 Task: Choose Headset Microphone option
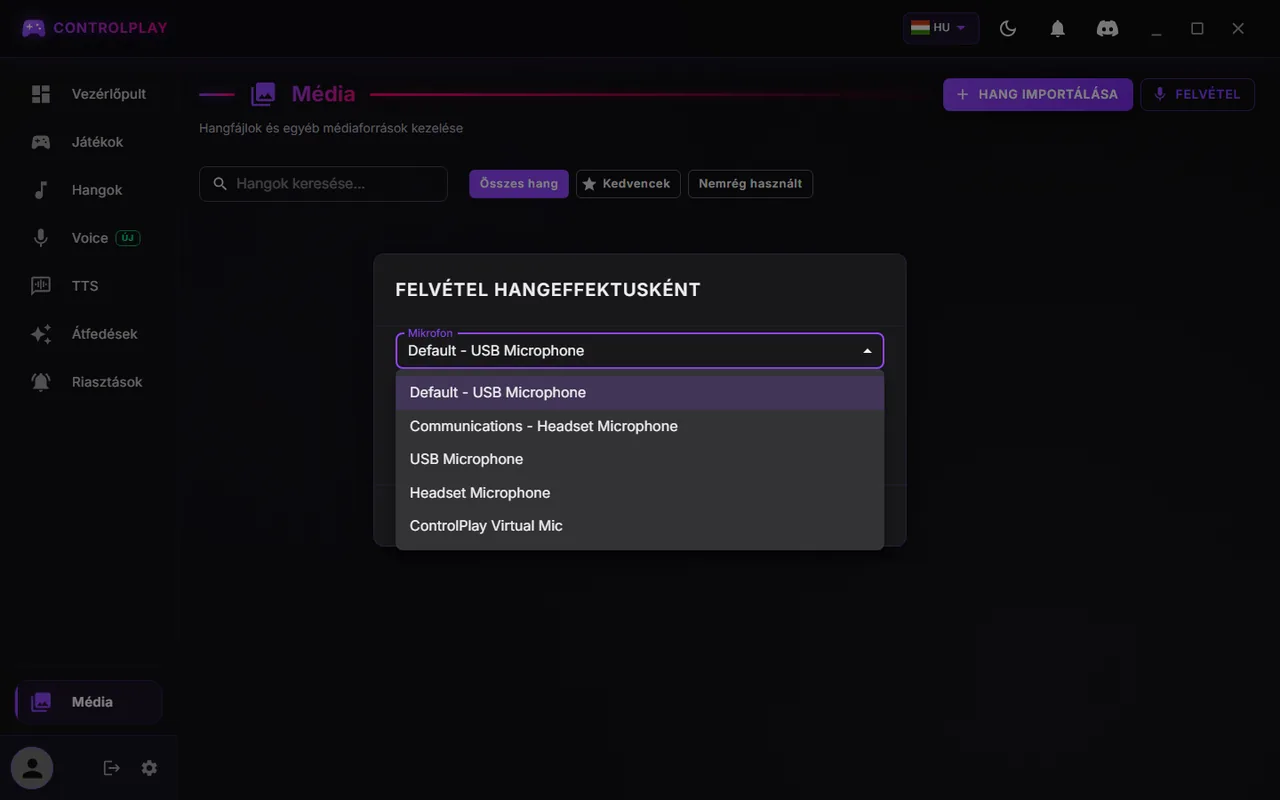(x=640, y=493)
